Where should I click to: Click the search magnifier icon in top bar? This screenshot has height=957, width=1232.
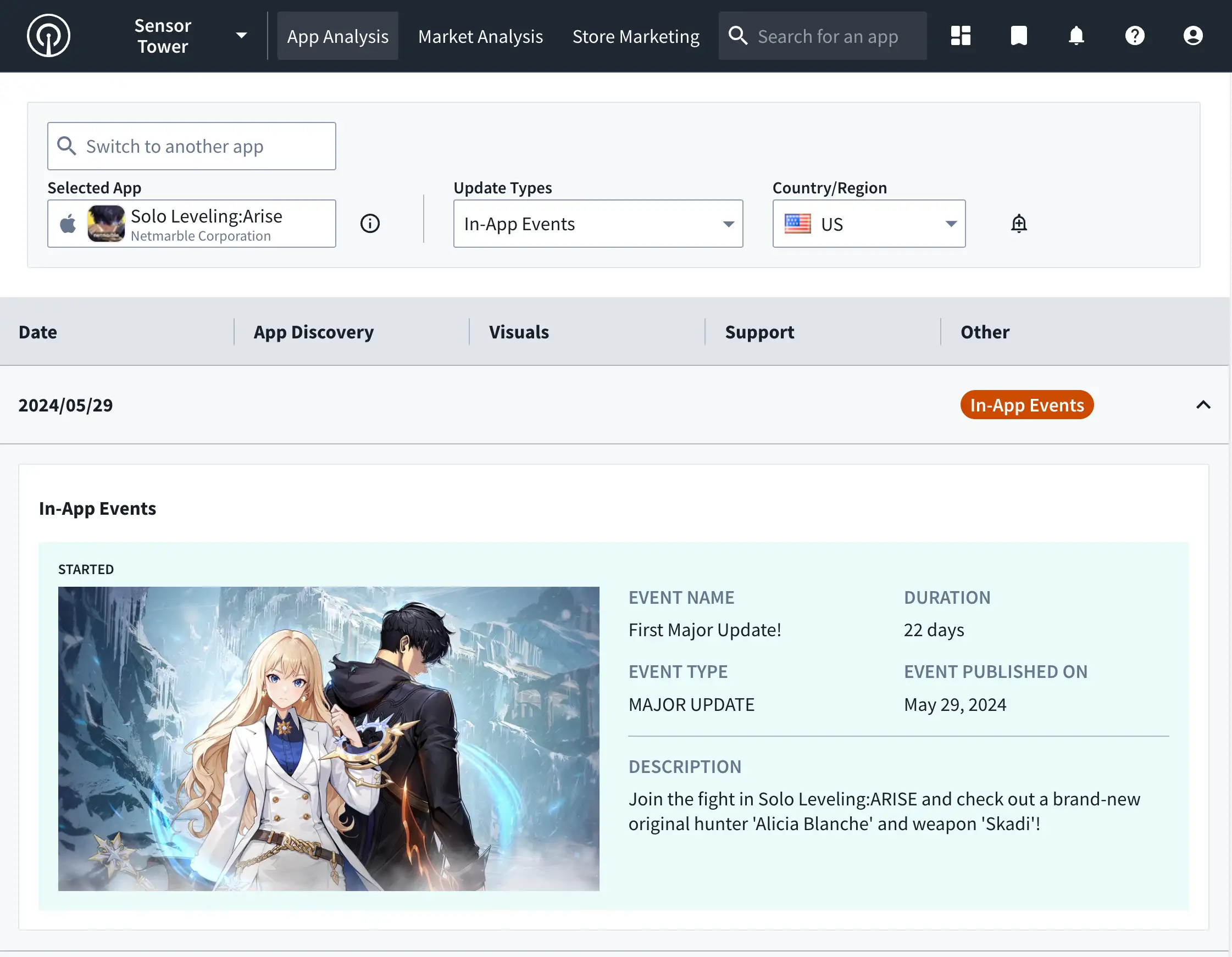tap(738, 36)
